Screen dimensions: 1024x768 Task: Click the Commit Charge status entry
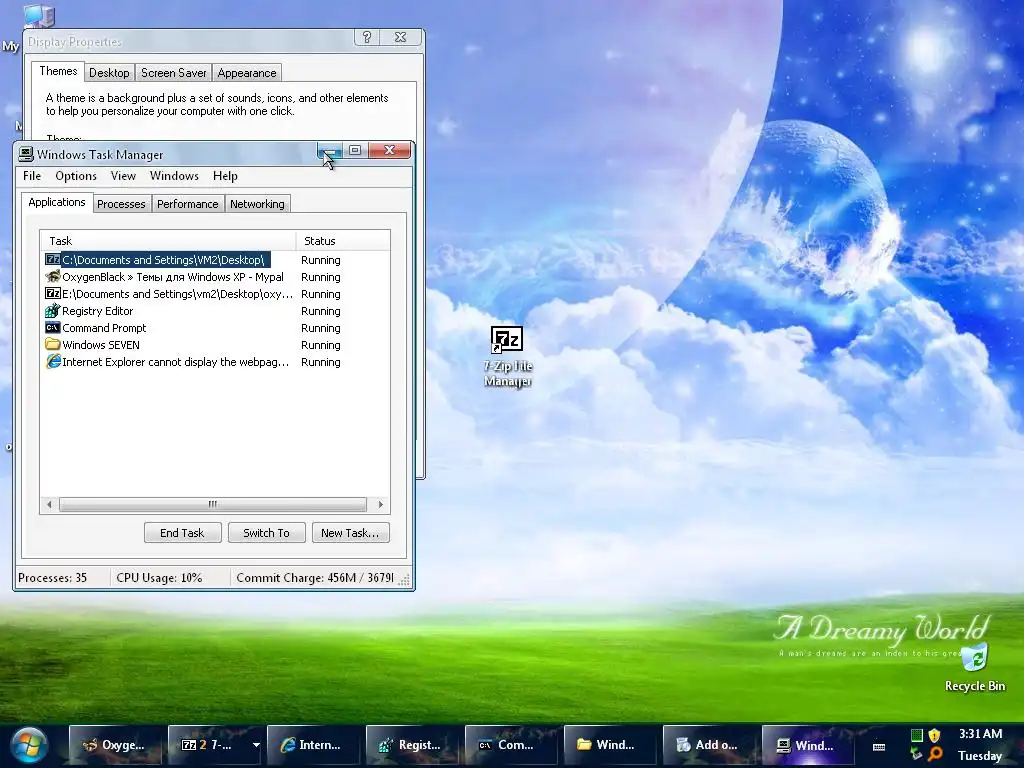pos(315,578)
